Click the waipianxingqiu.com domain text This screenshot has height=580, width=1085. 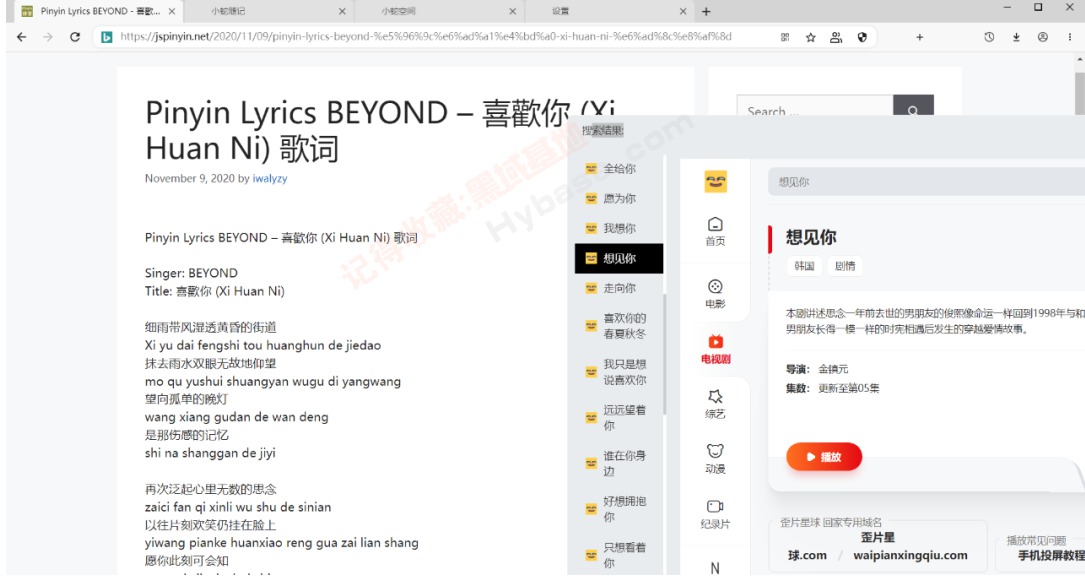coord(910,555)
